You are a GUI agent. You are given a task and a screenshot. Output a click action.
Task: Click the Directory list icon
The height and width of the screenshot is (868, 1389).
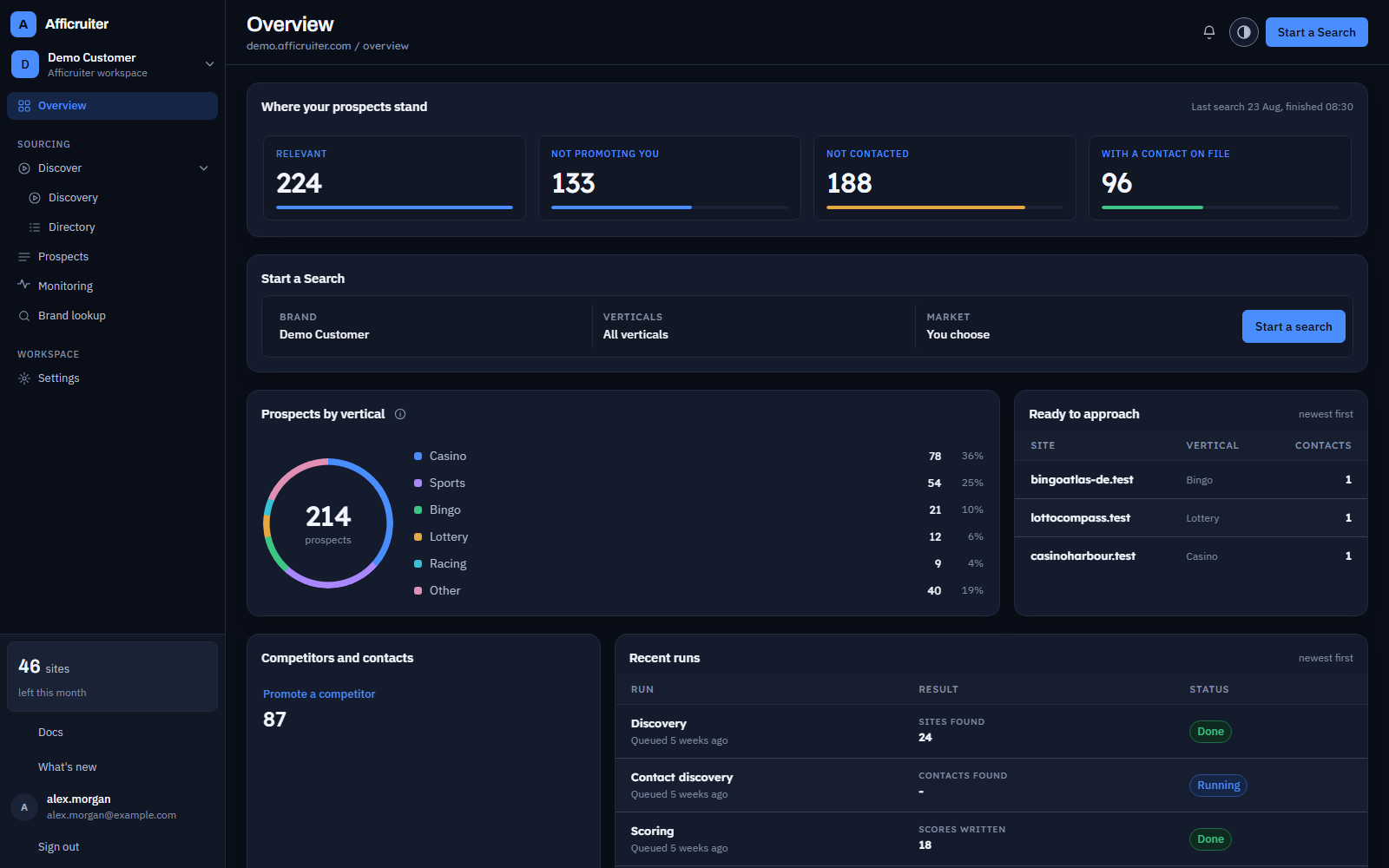(35, 227)
